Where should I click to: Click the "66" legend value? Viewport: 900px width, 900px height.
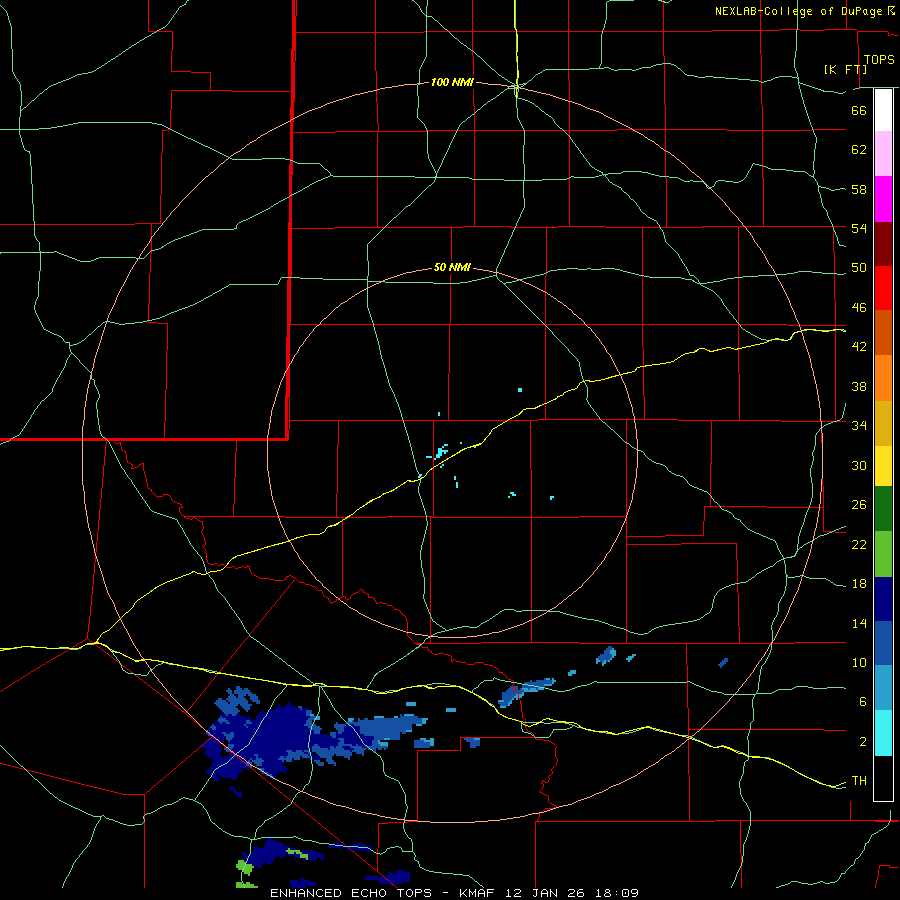(x=859, y=110)
